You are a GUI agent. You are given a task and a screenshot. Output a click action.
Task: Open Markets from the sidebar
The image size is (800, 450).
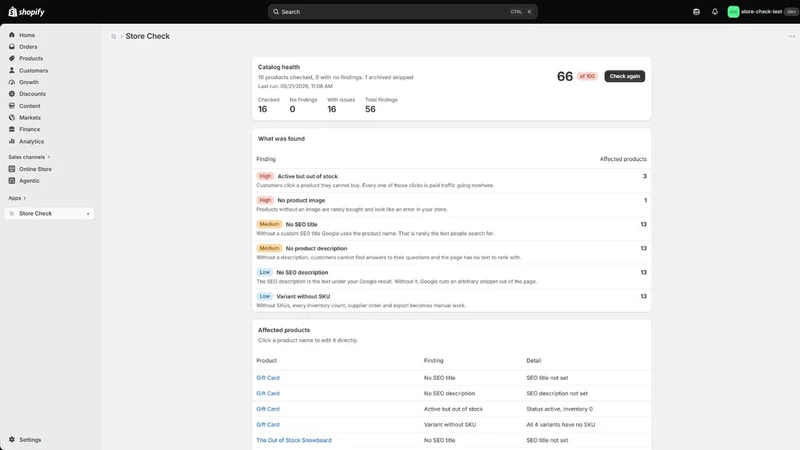[x=30, y=118]
